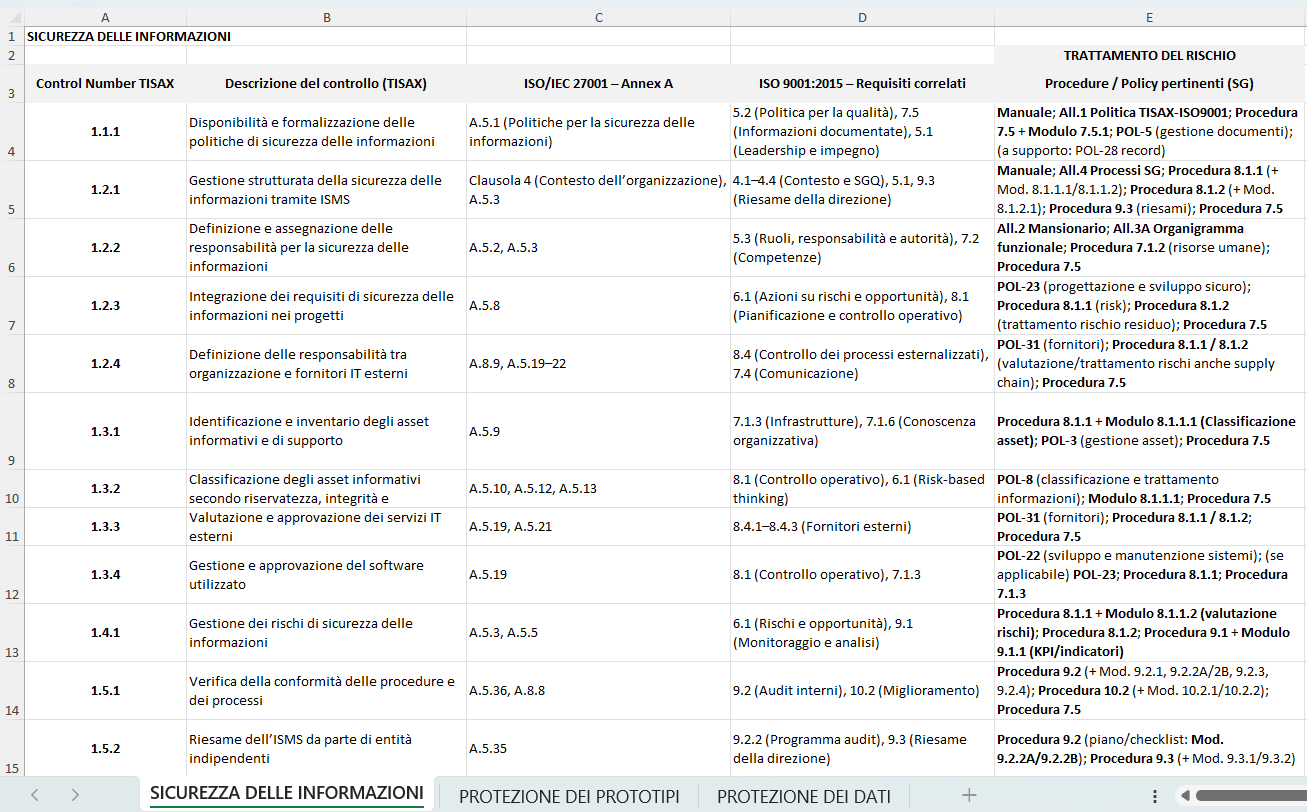Add a new sheet with plus icon

[x=968, y=795]
